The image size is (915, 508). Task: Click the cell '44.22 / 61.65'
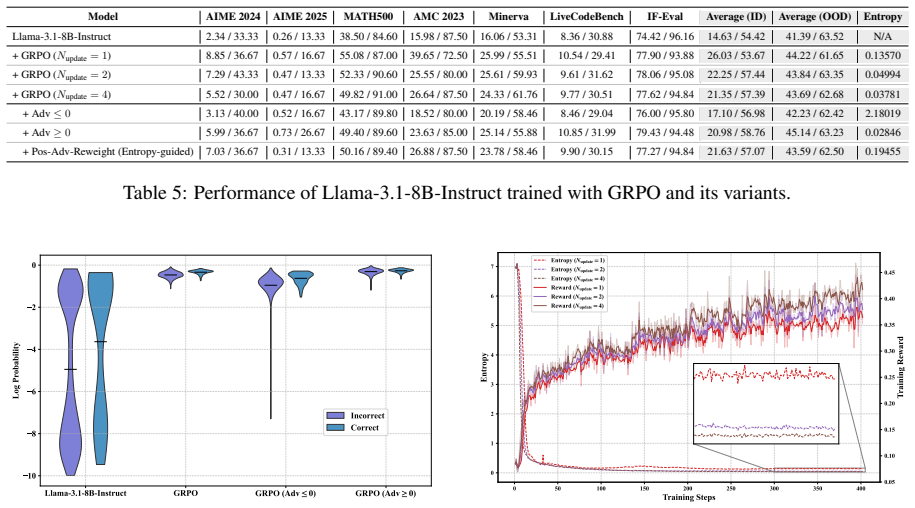pos(815,55)
